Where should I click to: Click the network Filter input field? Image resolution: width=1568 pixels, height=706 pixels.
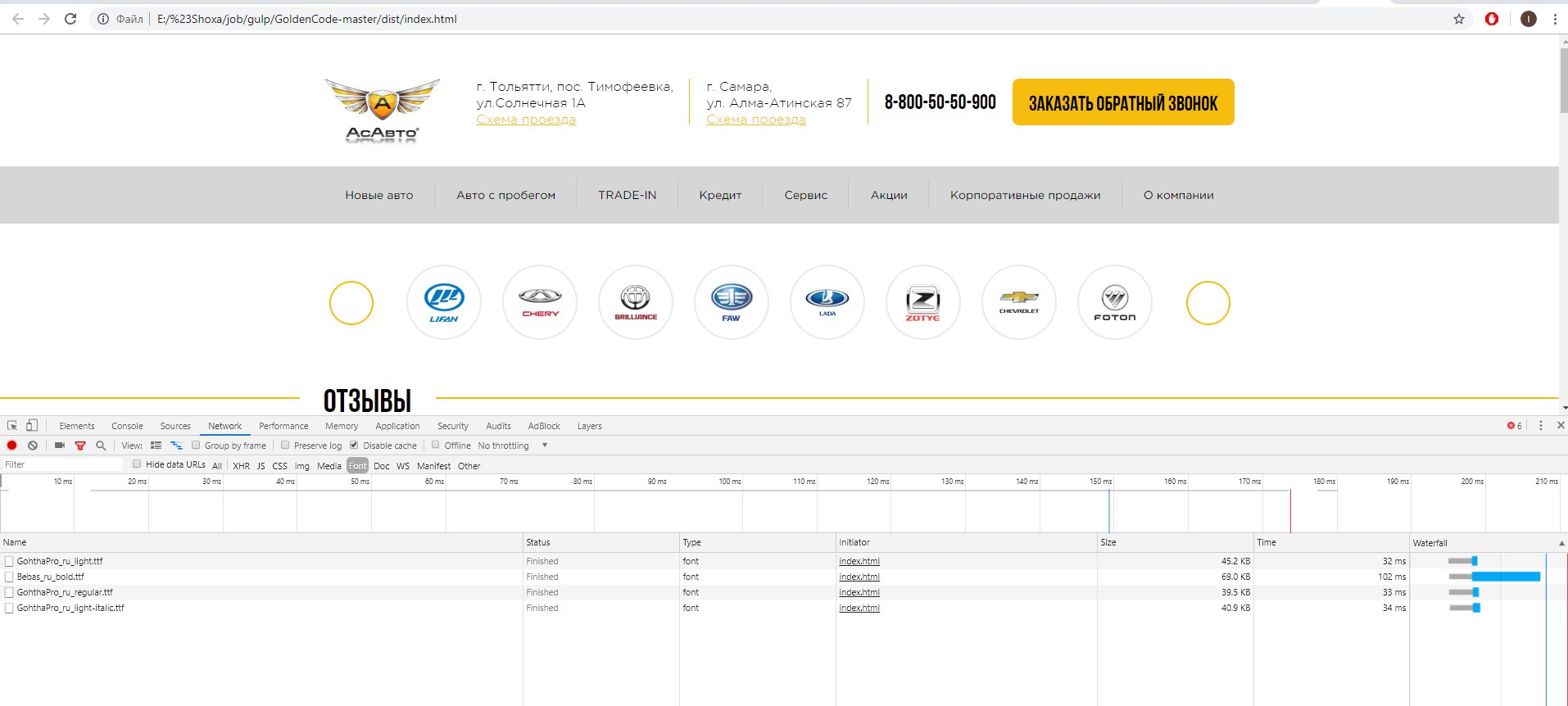62,464
